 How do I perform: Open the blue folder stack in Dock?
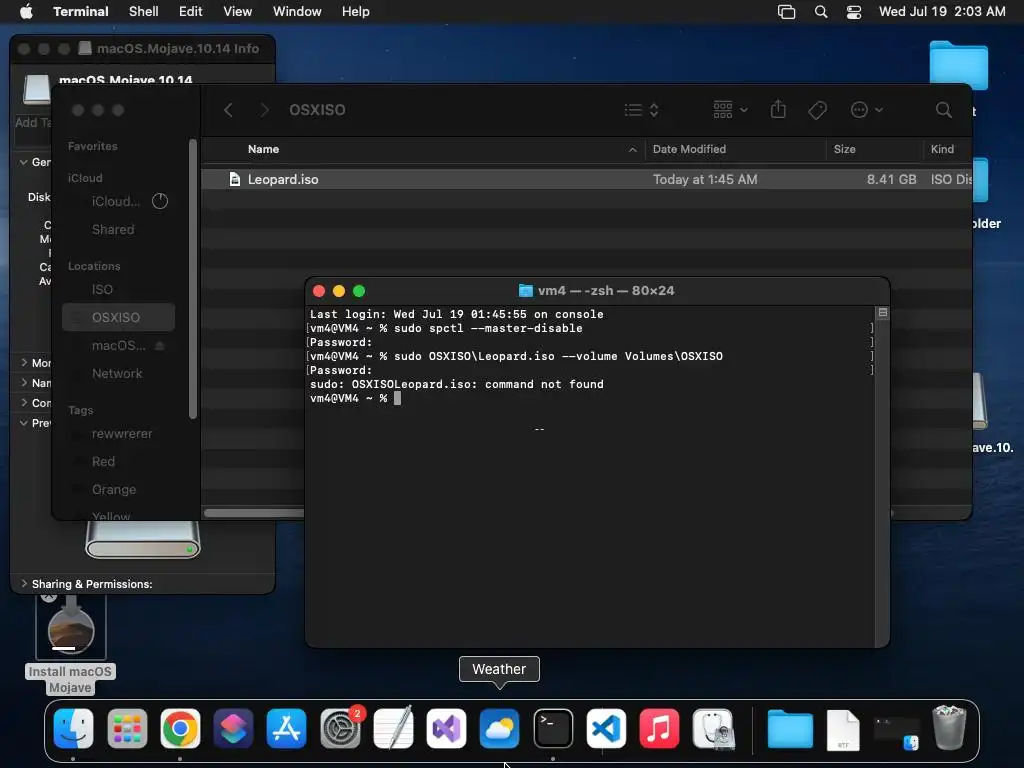click(x=790, y=728)
